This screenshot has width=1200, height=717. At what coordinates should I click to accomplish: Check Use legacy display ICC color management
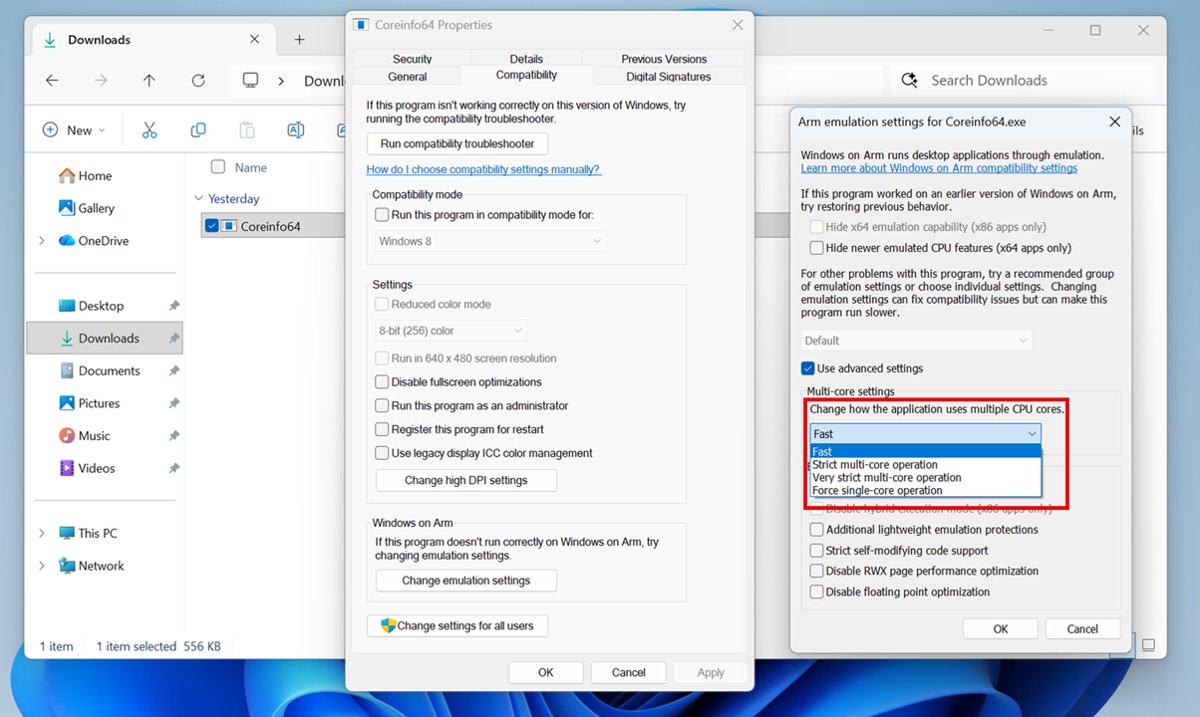381,453
